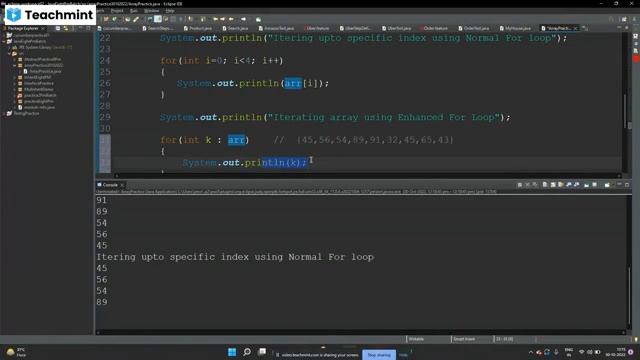Viewport: 640px width, 360px height.
Task: Toggle Show Console on Standard Error
Action: coord(577,185)
